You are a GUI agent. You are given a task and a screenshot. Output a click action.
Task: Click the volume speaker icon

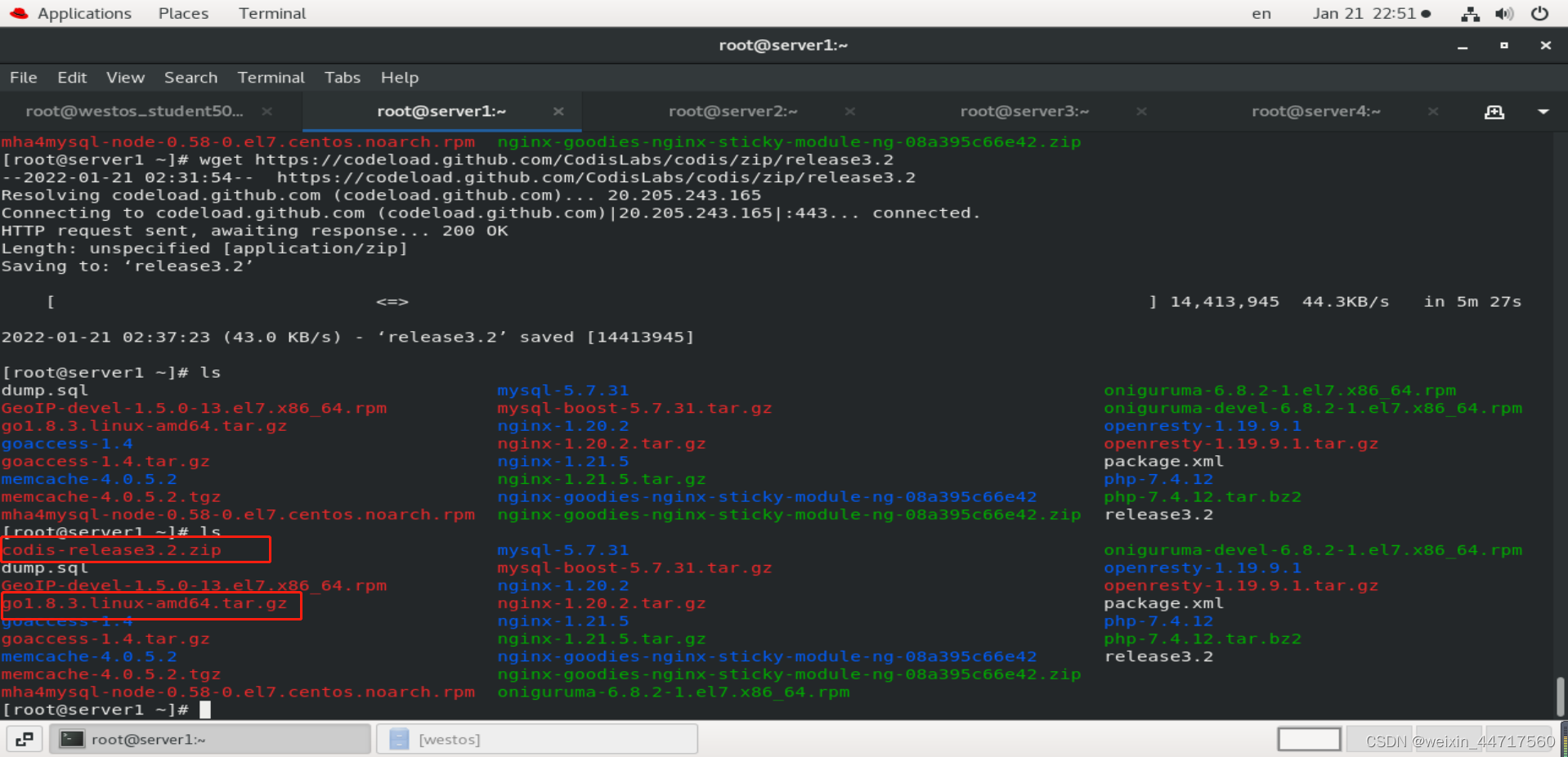[1504, 14]
